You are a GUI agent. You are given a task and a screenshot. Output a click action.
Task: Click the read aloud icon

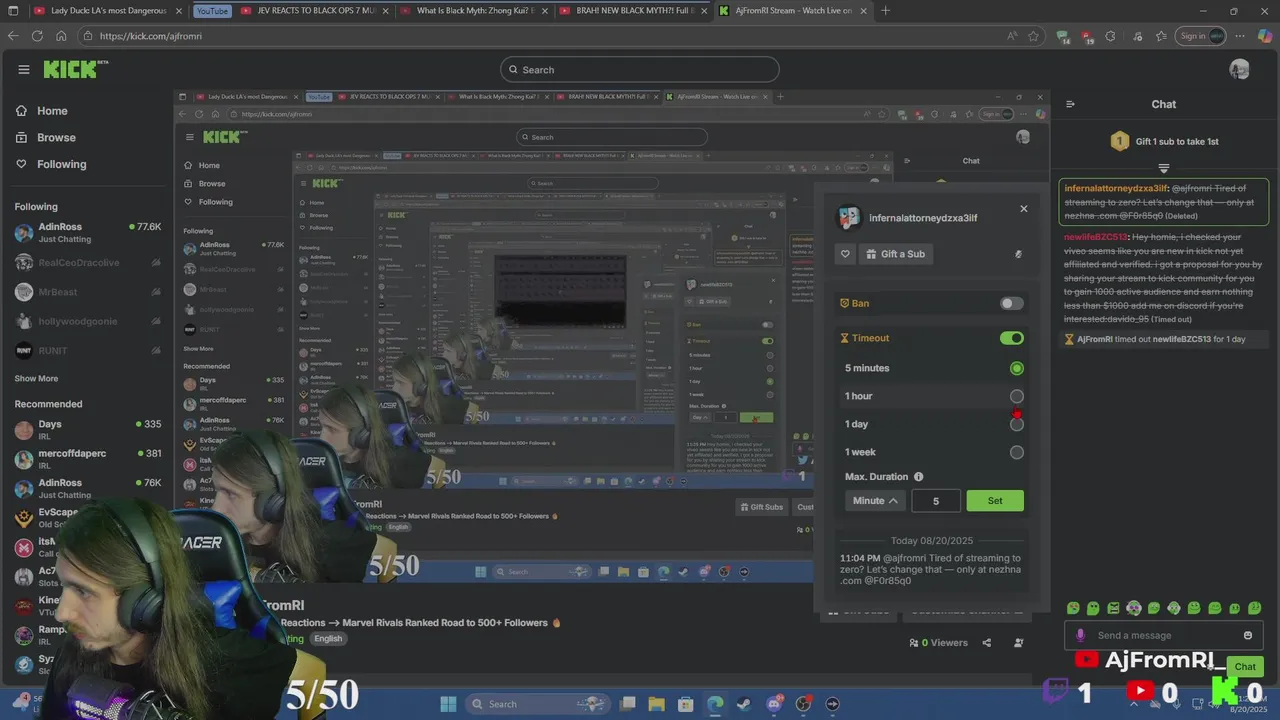coord(1012,36)
